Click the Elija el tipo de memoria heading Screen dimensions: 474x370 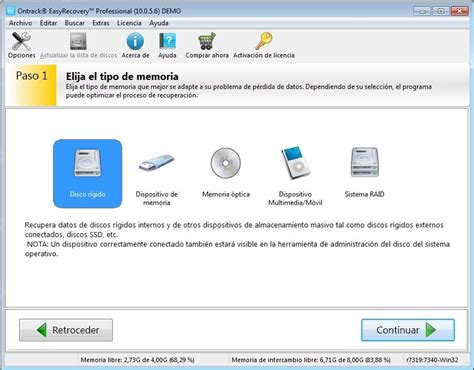click(122, 76)
